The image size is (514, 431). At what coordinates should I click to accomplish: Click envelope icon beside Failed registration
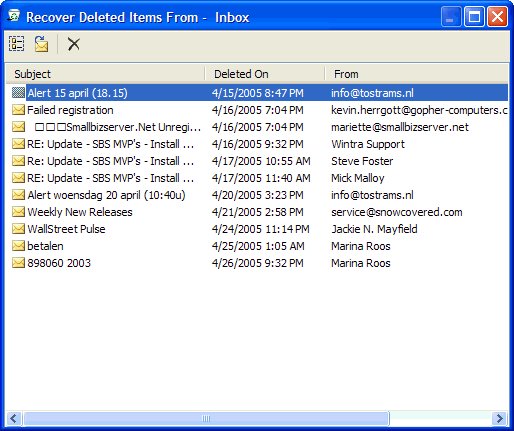(x=18, y=110)
